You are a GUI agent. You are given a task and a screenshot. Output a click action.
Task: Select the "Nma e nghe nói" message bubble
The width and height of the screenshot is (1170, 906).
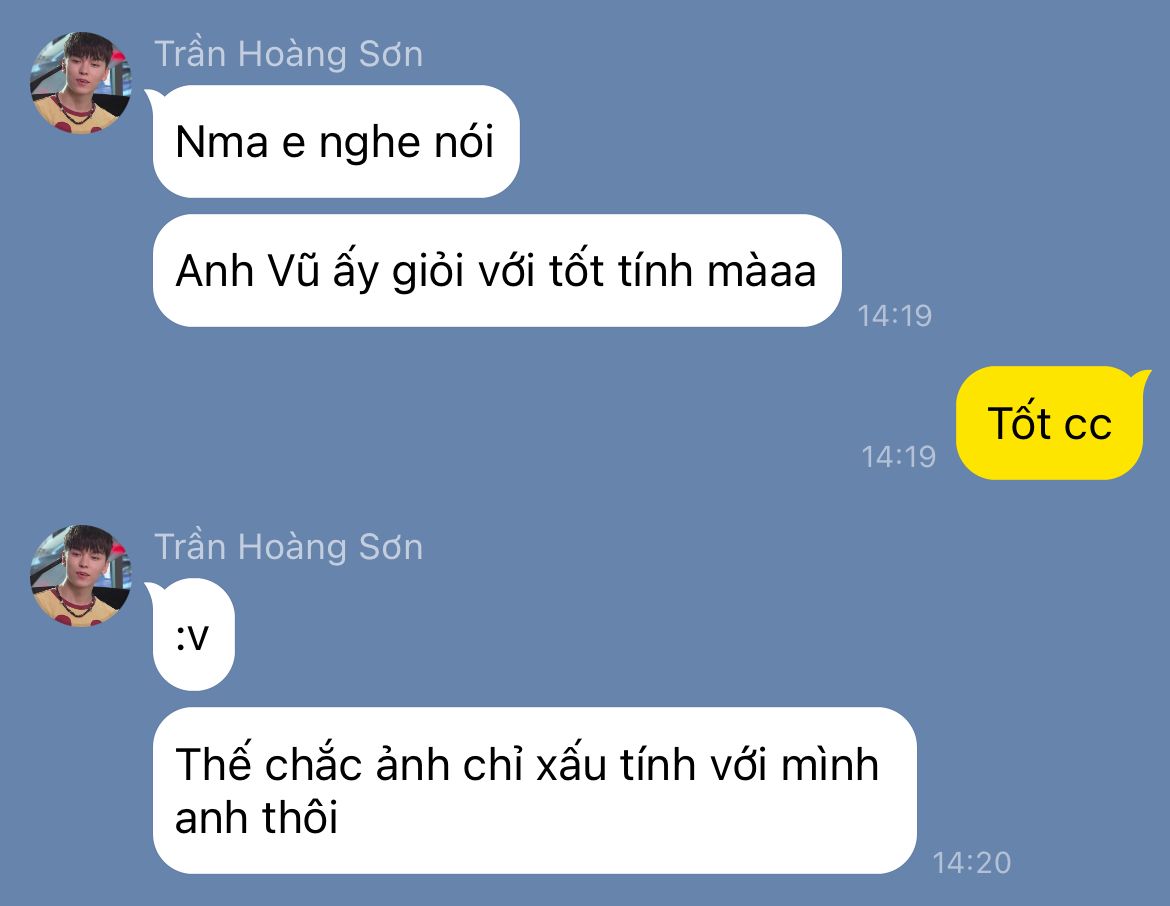pos(336,142)
